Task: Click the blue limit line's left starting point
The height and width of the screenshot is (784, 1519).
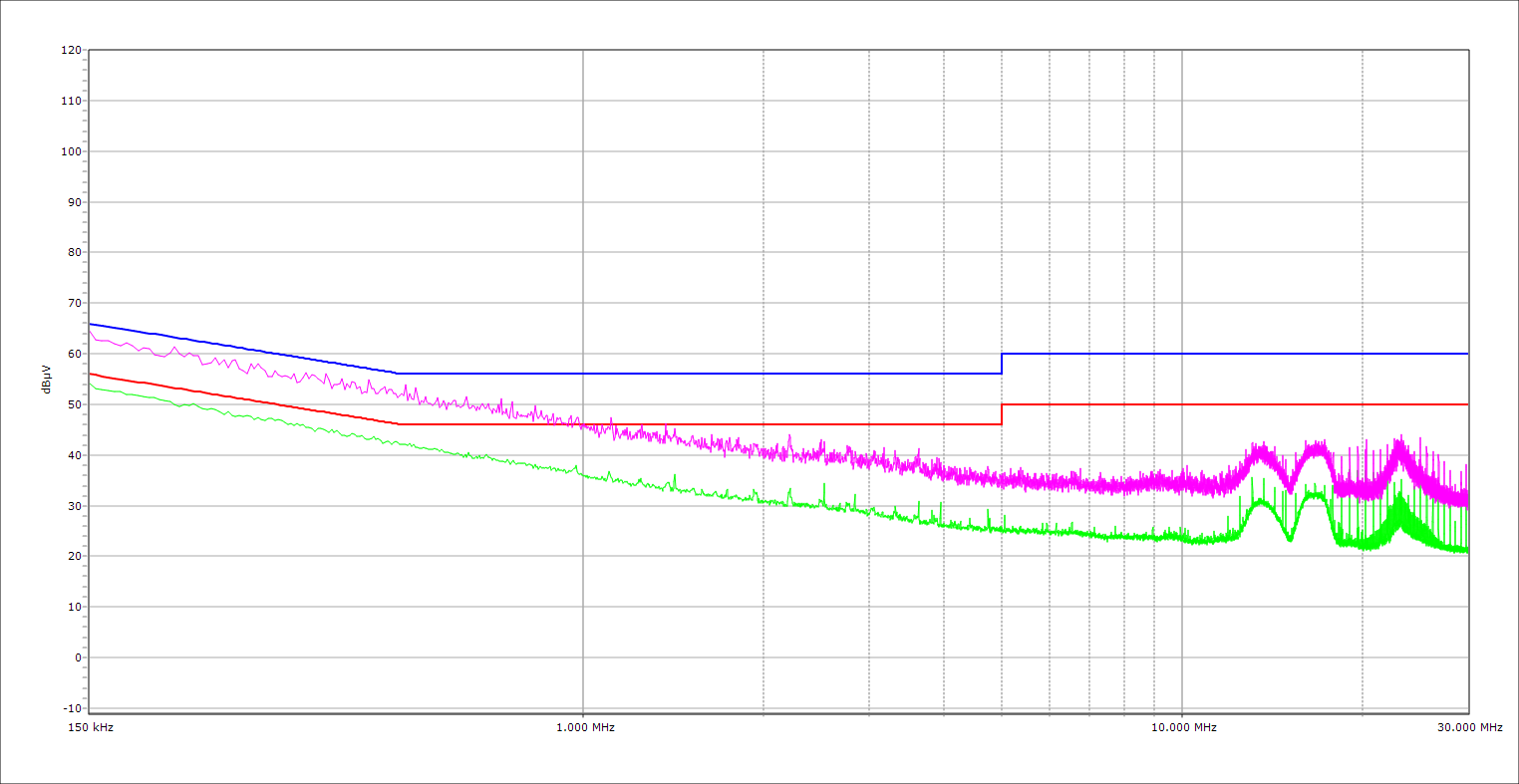Action: (x=90, y=324)
